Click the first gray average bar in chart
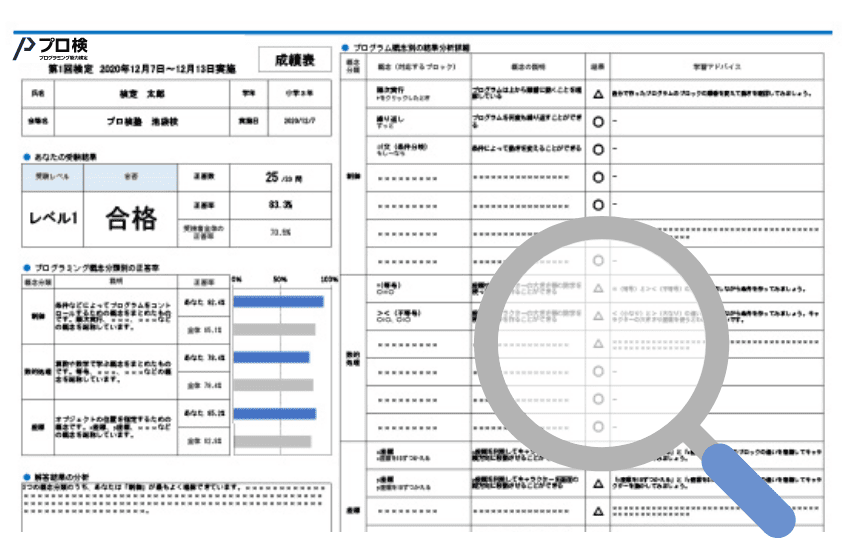The height and width of the screenshot is (546, 842). tap(275, 328)
